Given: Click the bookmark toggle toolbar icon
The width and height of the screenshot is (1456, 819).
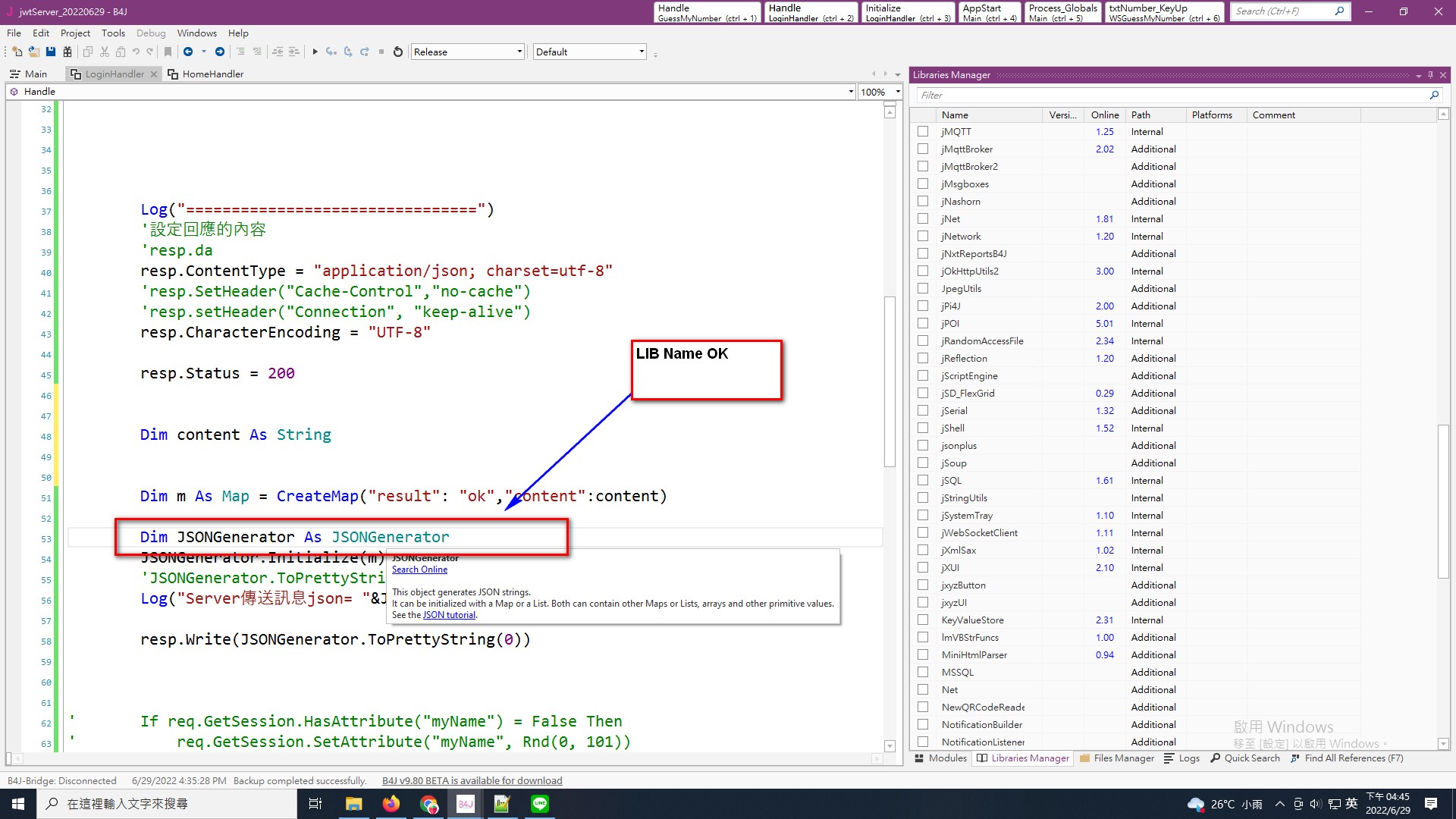Looking at the screenshot, I should tap(168, 52).
